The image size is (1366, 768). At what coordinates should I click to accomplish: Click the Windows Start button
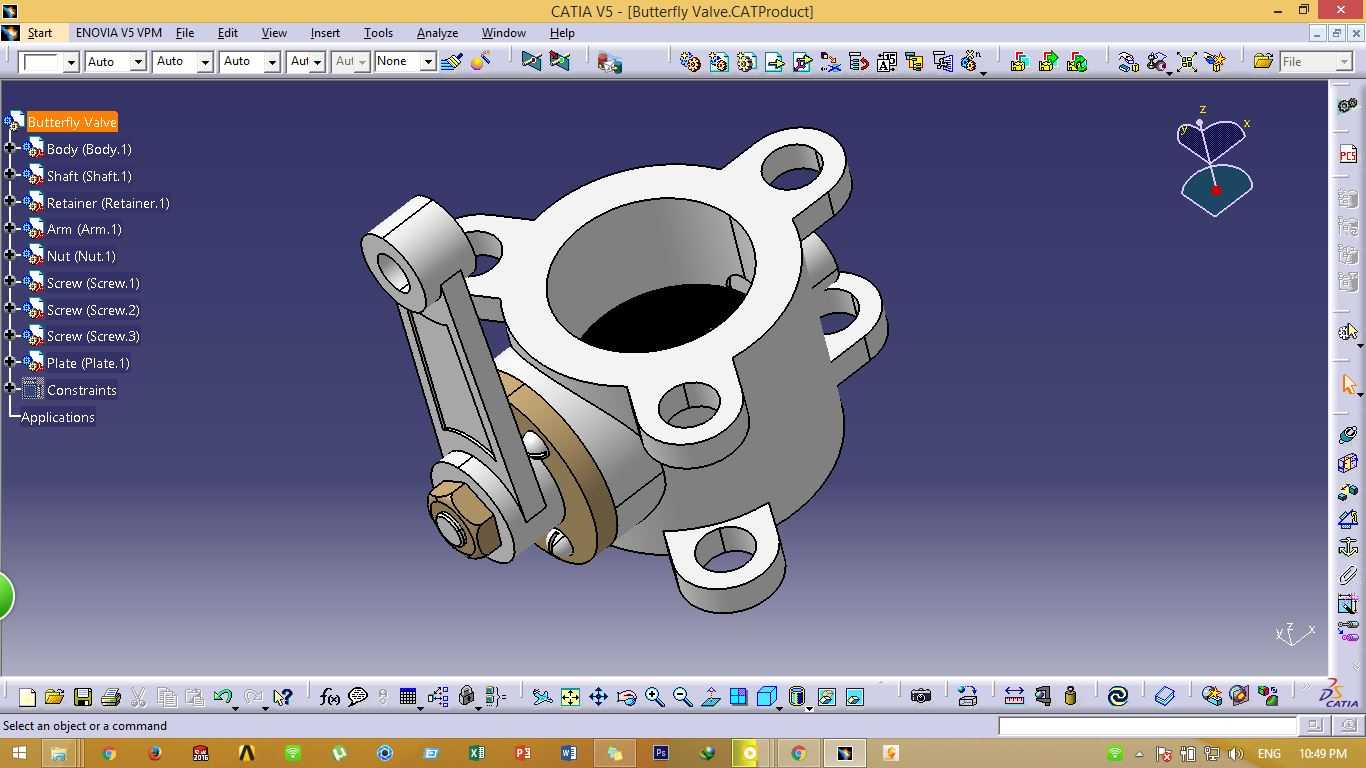[x=19, y=753]
